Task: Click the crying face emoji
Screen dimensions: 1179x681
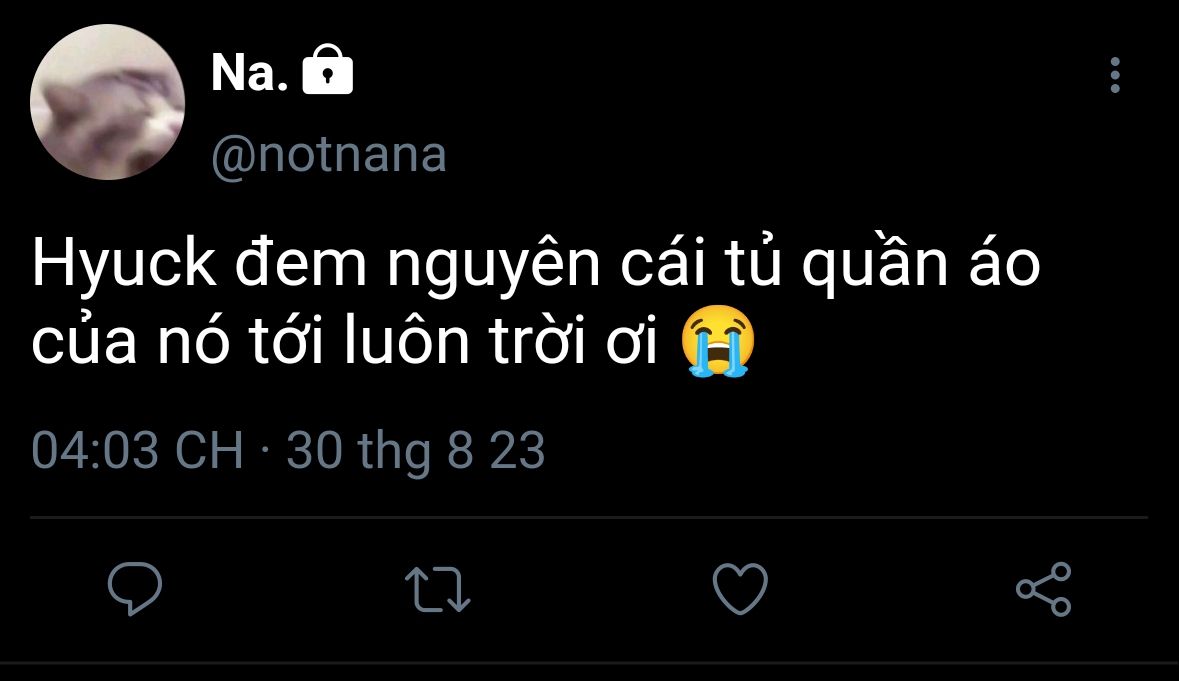Action: coord(718,344)
